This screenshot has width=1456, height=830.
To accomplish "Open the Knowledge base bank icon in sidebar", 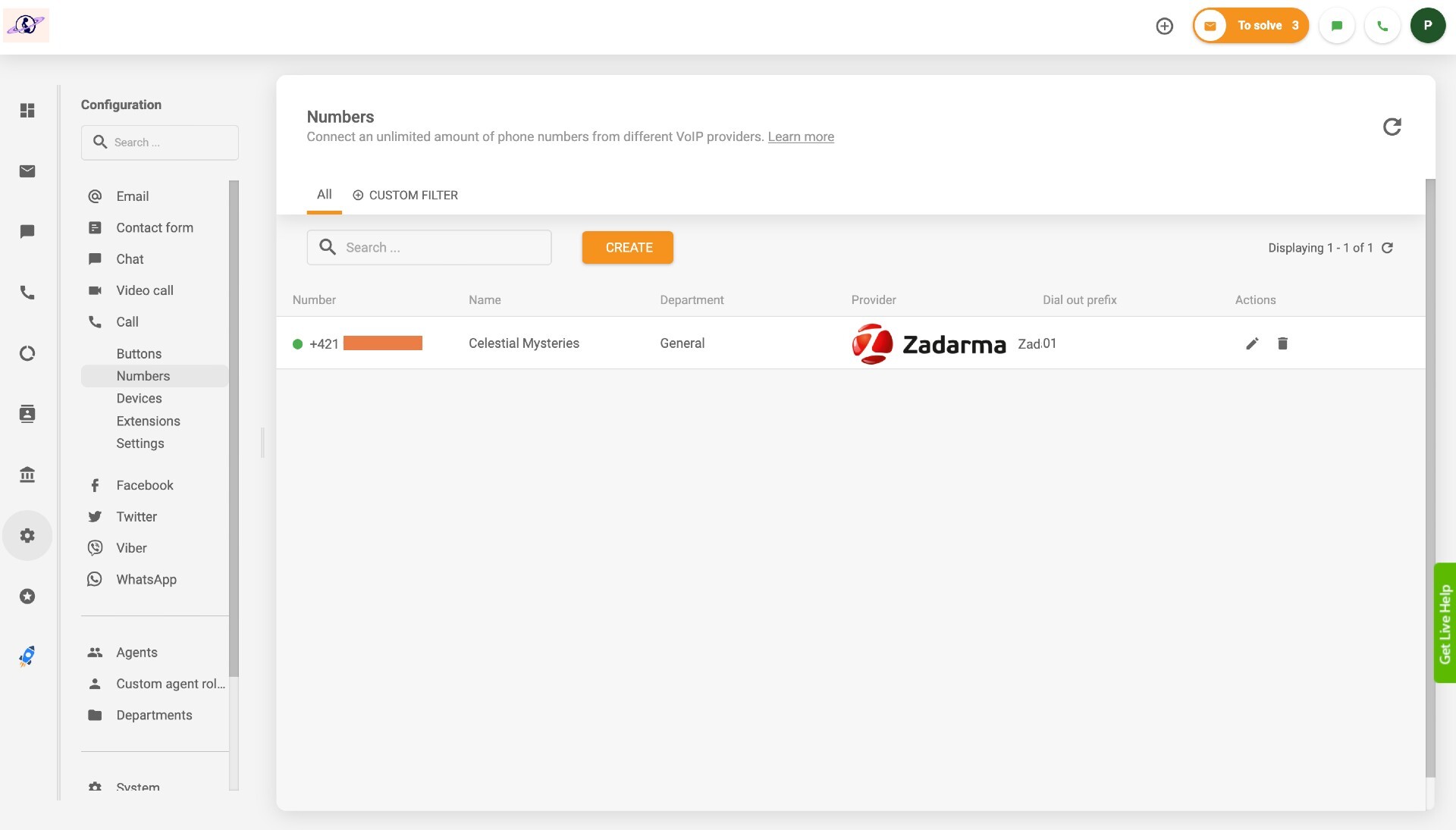I will tap(27, 475).
